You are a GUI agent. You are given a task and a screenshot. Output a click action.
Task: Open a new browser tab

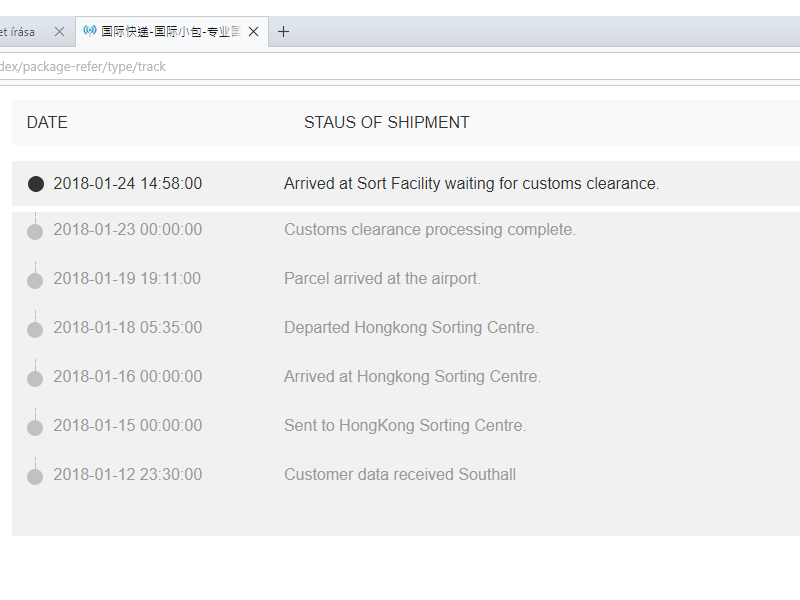283,32
